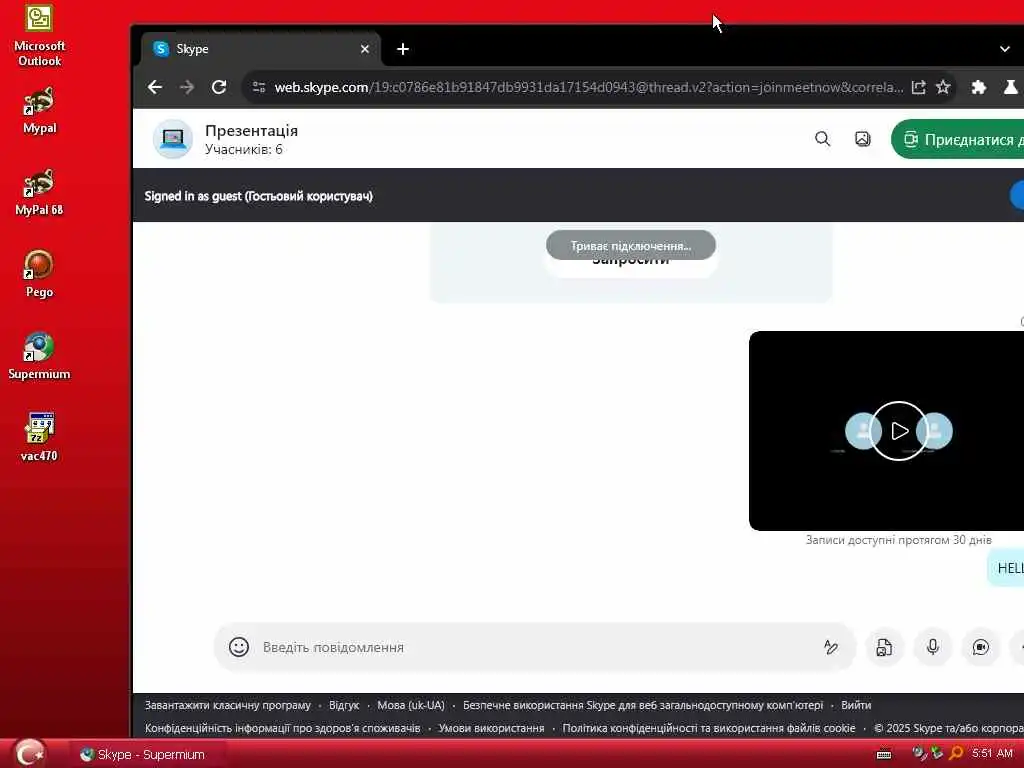Open the Умови використання link
1024x768 pixels.
pyautogui.click(x=491, y=728)
